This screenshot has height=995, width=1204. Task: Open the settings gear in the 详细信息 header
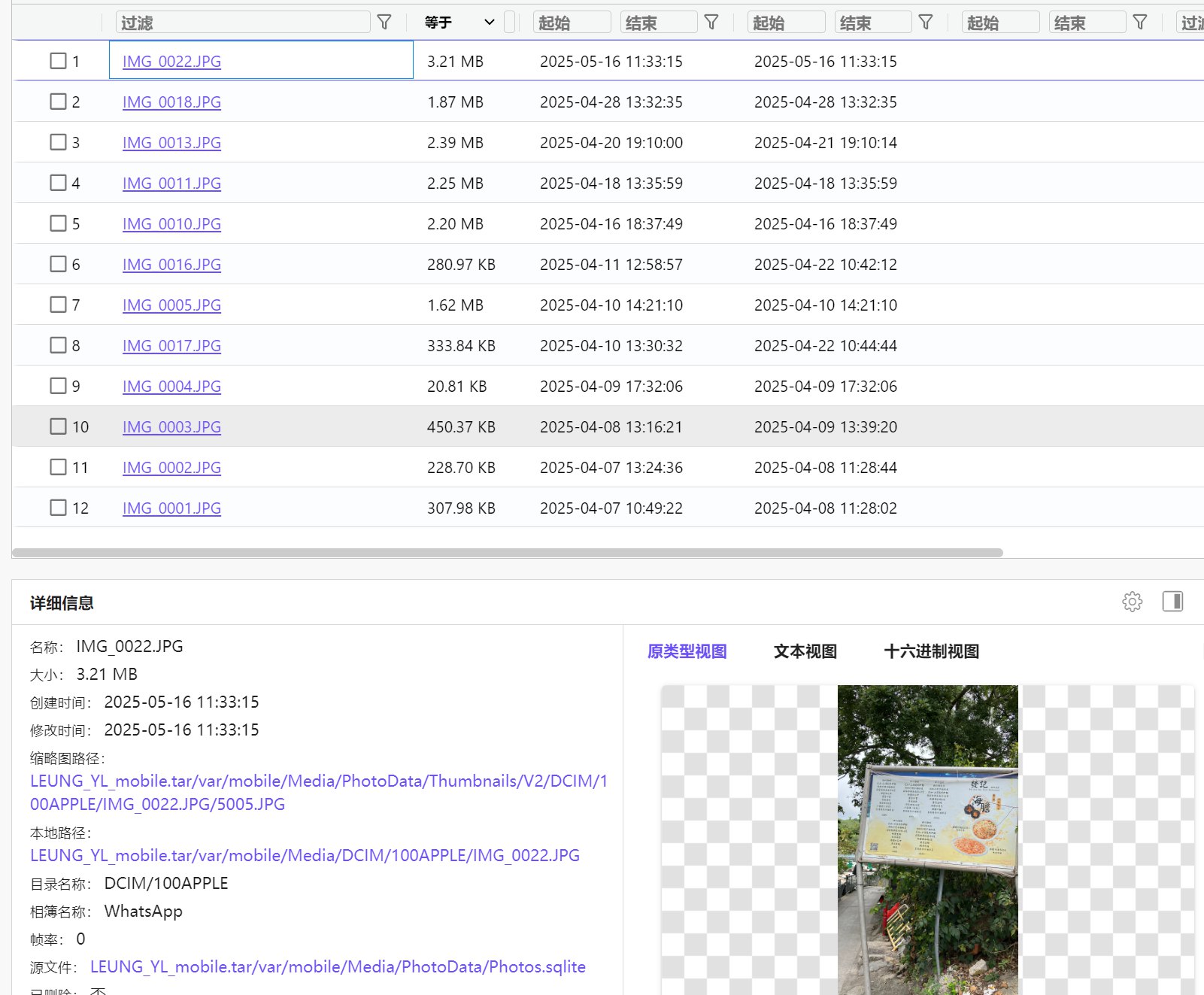pyautogui.click(x=1132, y=602)
